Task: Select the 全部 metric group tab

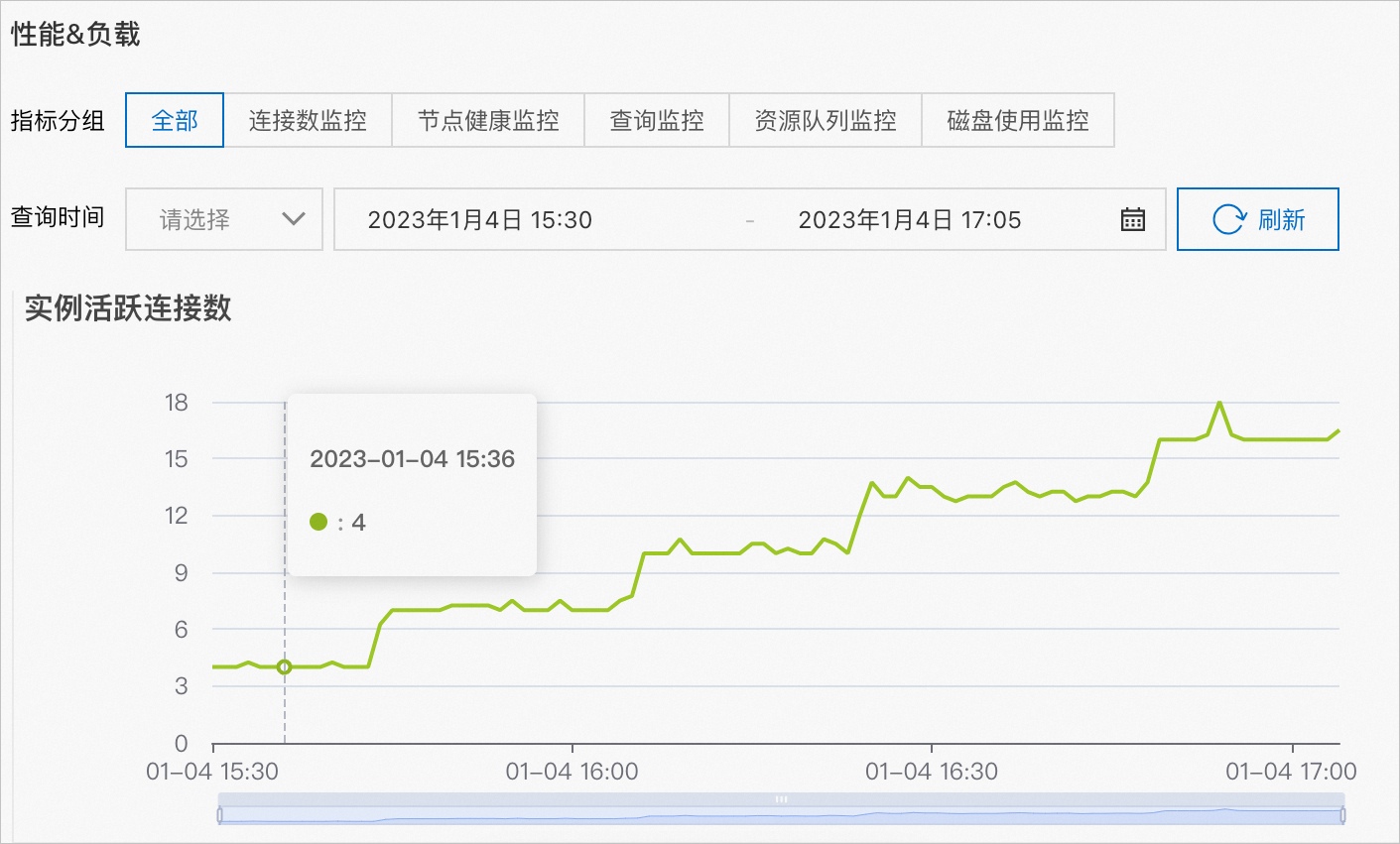Action: (x=175, y=120)
